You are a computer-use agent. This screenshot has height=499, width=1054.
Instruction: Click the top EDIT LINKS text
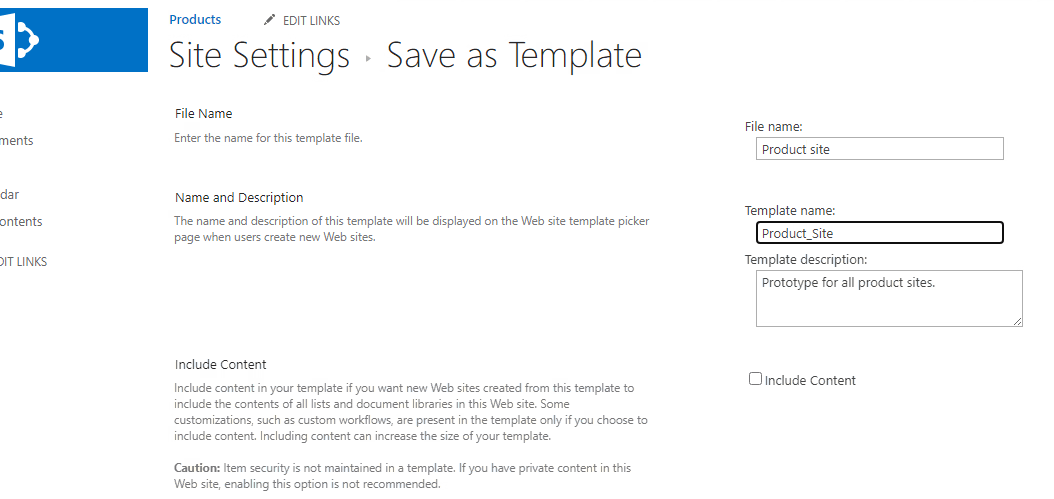[311, 21]
